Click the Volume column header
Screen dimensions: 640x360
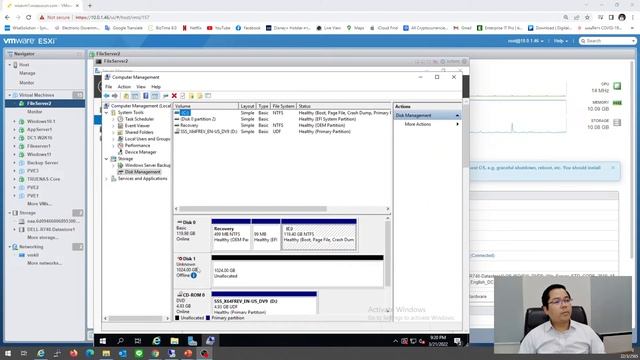pos(206,106)
